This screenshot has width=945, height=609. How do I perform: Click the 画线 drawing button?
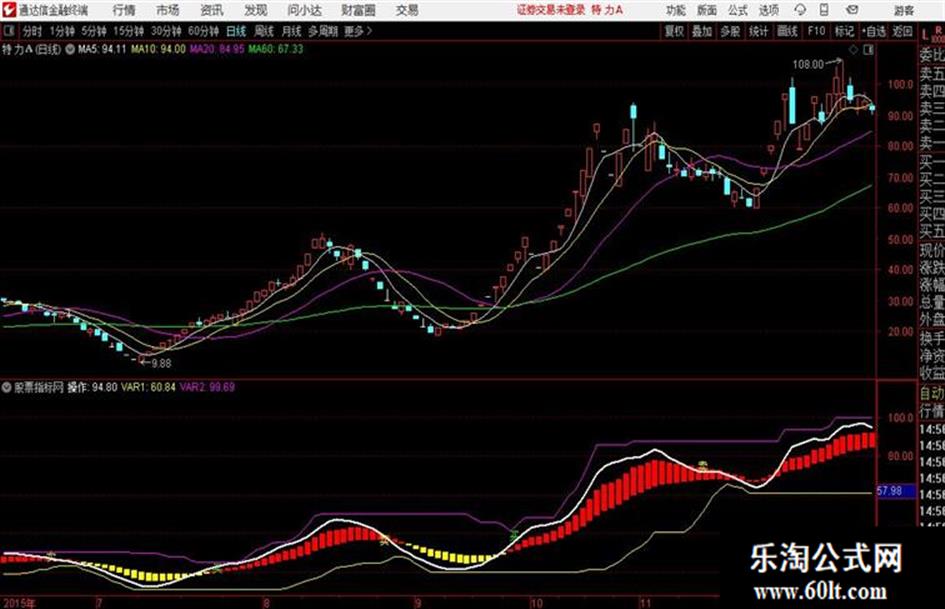787,31
